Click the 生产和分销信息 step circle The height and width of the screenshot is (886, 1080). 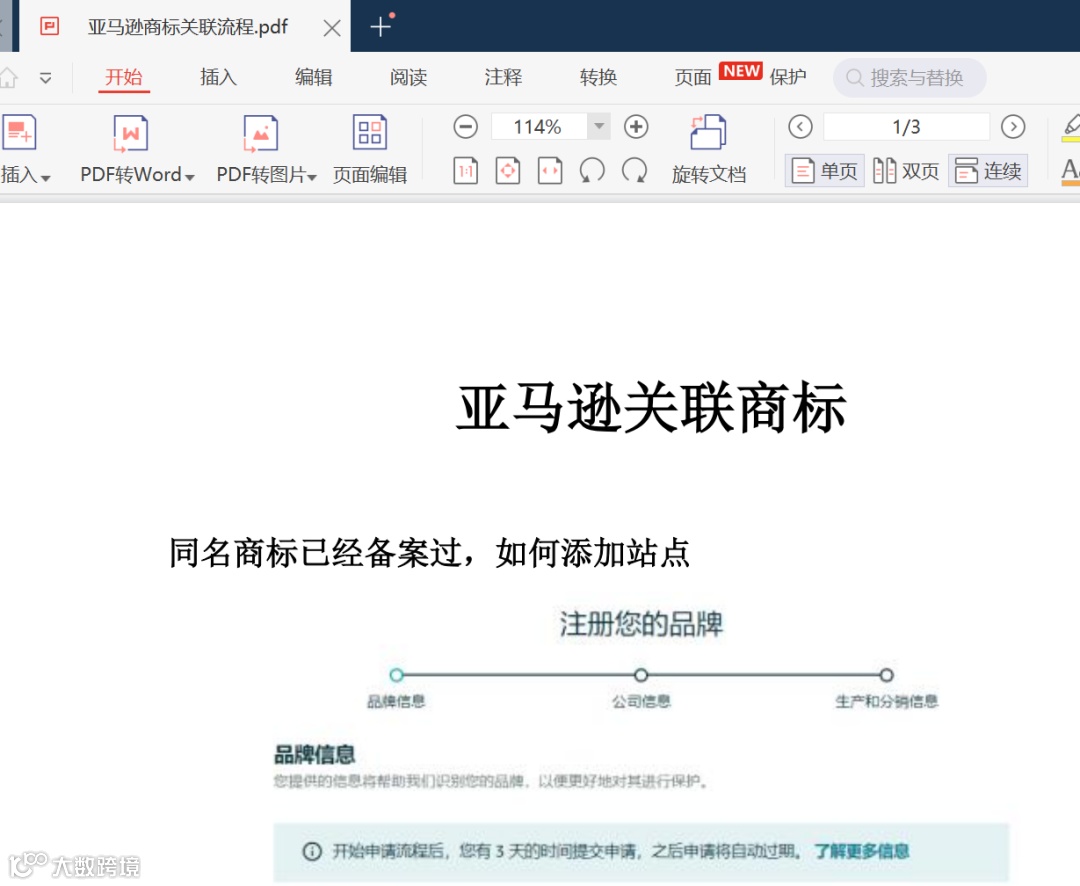point(886,675)
